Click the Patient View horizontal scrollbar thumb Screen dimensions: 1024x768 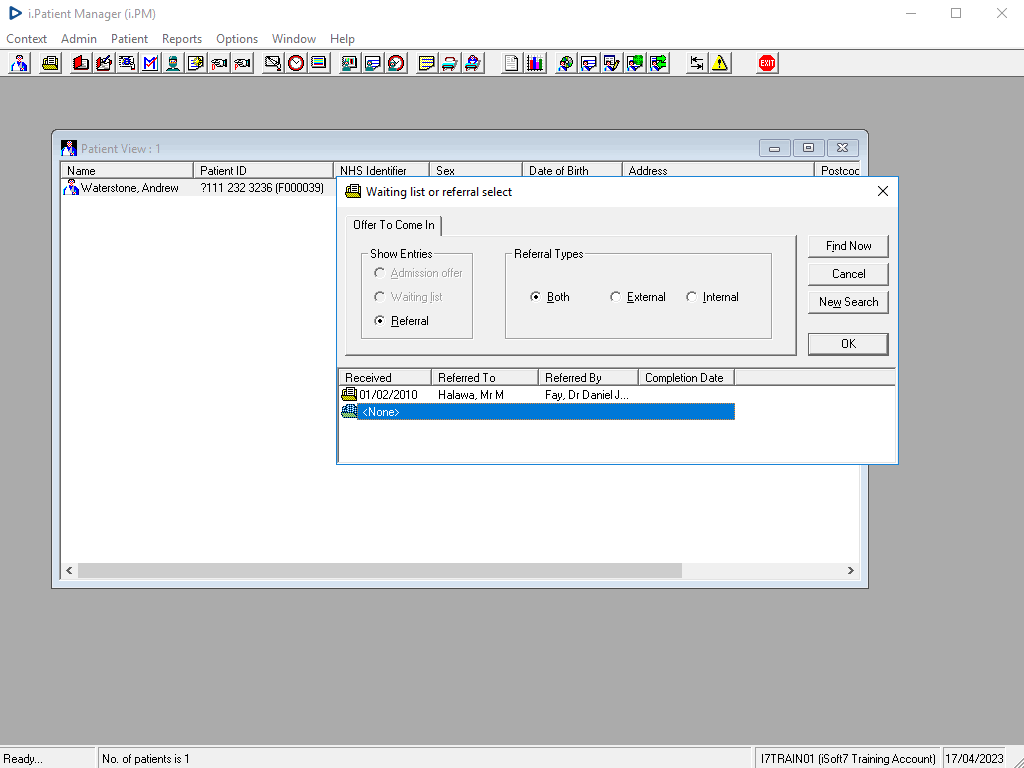(x=379, y=571)
